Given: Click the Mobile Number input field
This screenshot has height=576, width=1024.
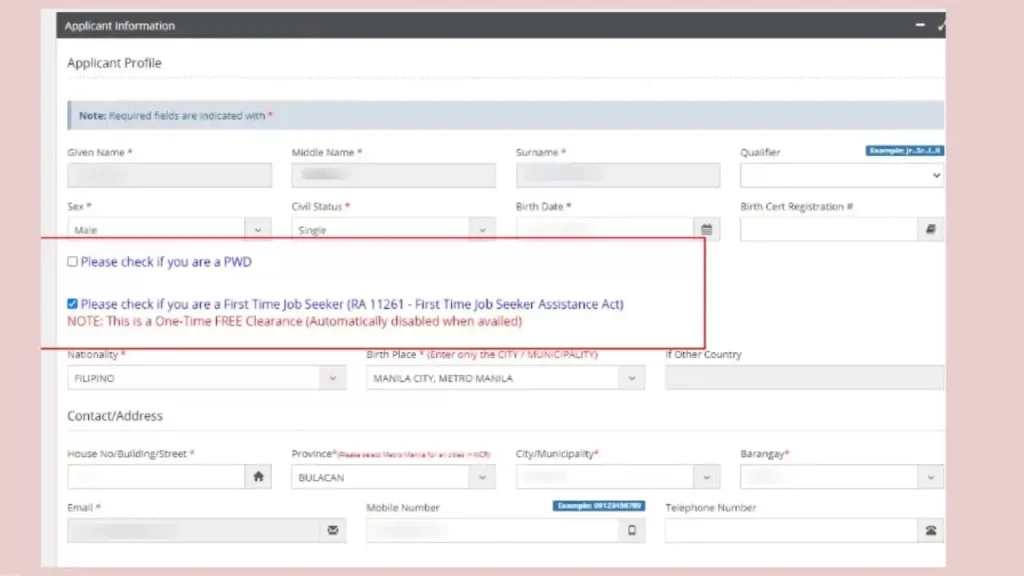Looking at the screenshot, I should [492, 530].
